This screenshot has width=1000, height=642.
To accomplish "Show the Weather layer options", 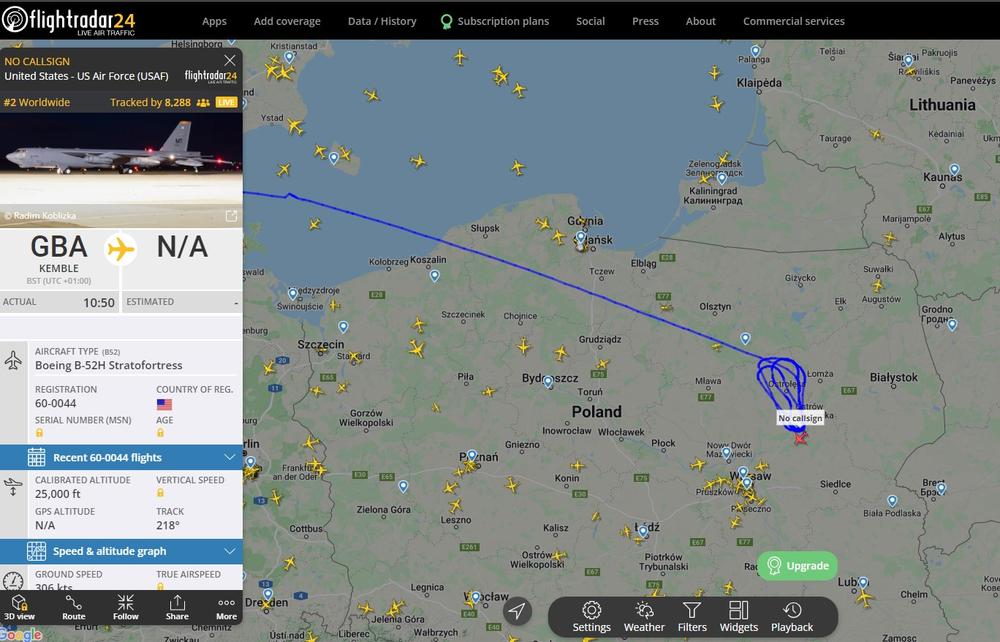I will pyautogui.click(x=643, y=616).
